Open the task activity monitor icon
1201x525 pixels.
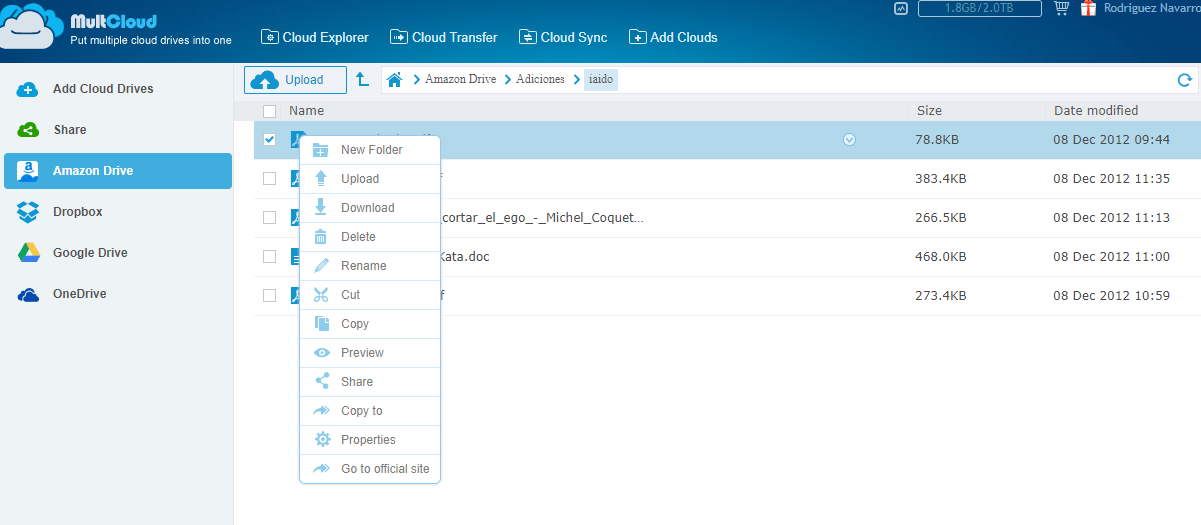pos(901,8)
